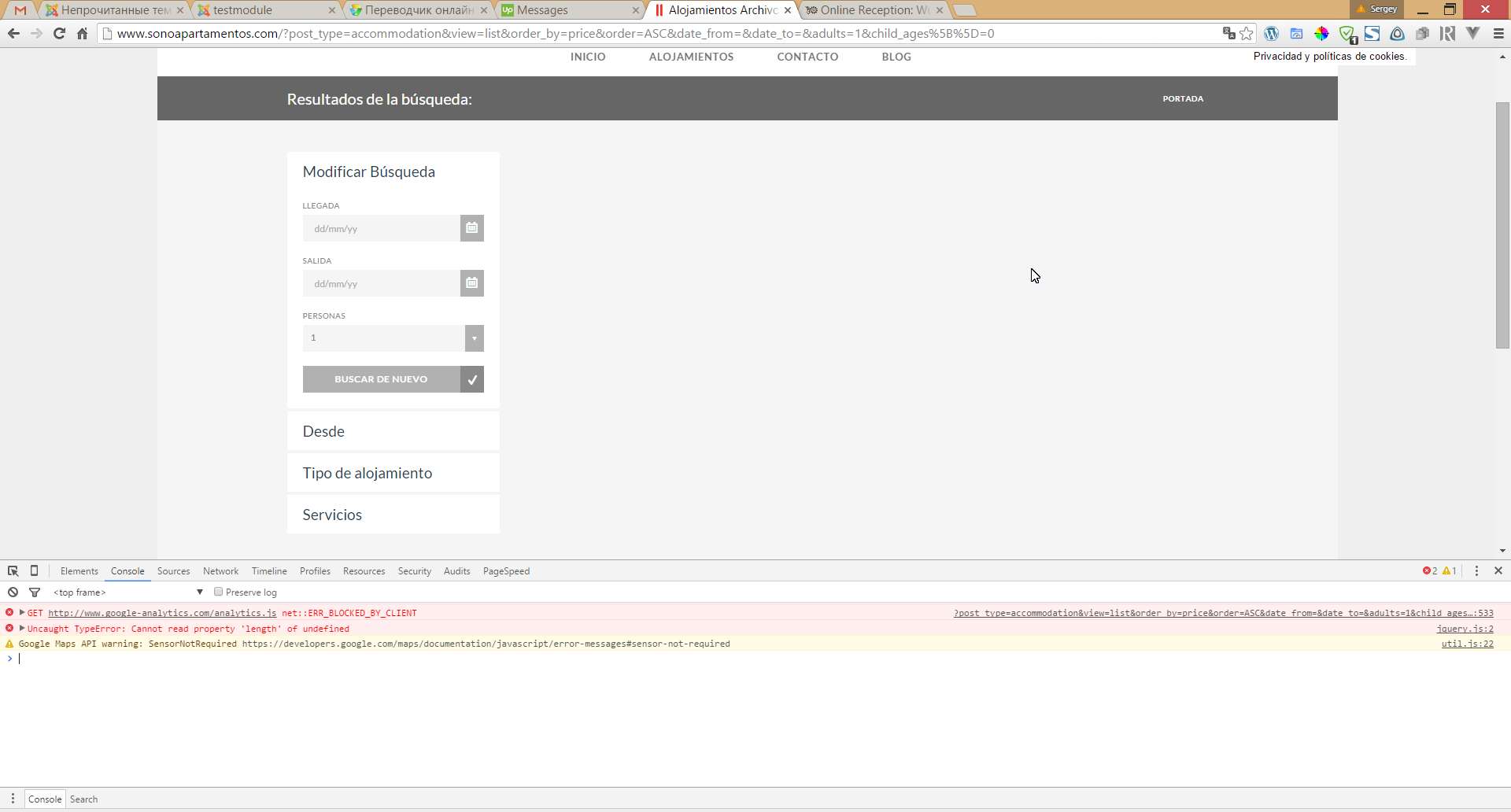This screenshot has width=1511, height=812.
Task: Toggle DevTools device mode icon
Action: [34, 571]
